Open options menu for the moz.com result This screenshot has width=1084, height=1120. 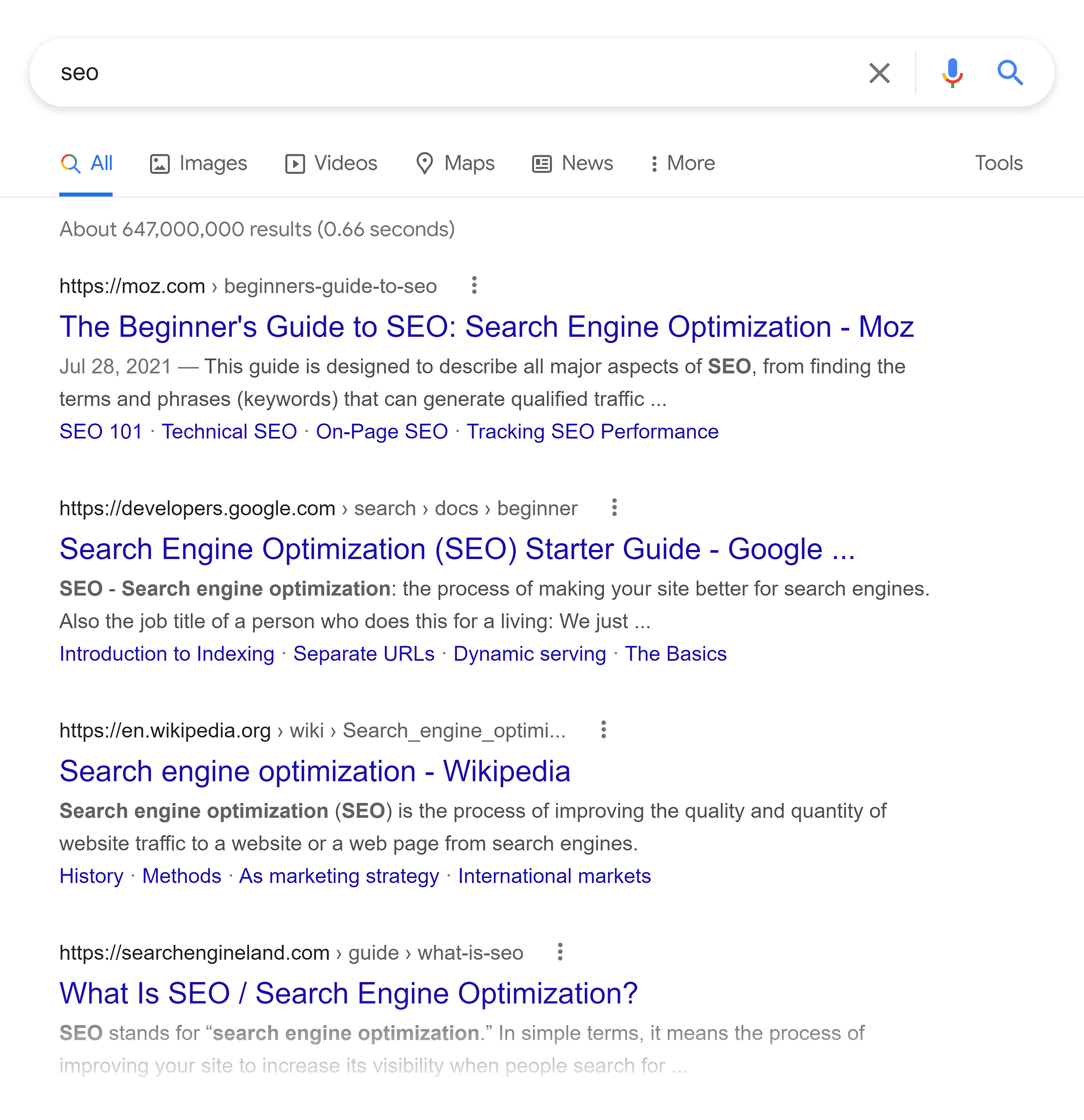coord(474,285)
